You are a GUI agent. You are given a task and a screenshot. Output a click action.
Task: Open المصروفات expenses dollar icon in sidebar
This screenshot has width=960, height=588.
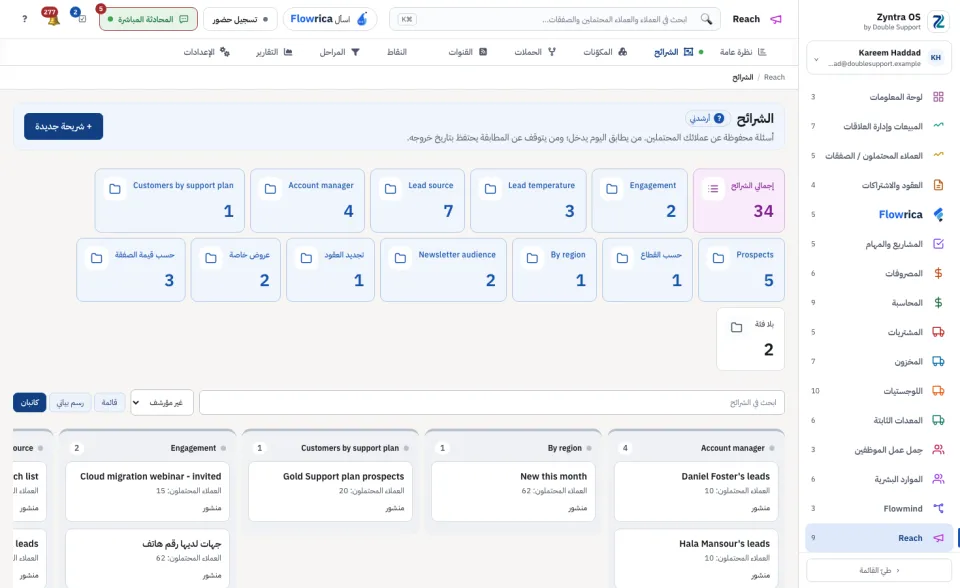click(x=938, y=273)
